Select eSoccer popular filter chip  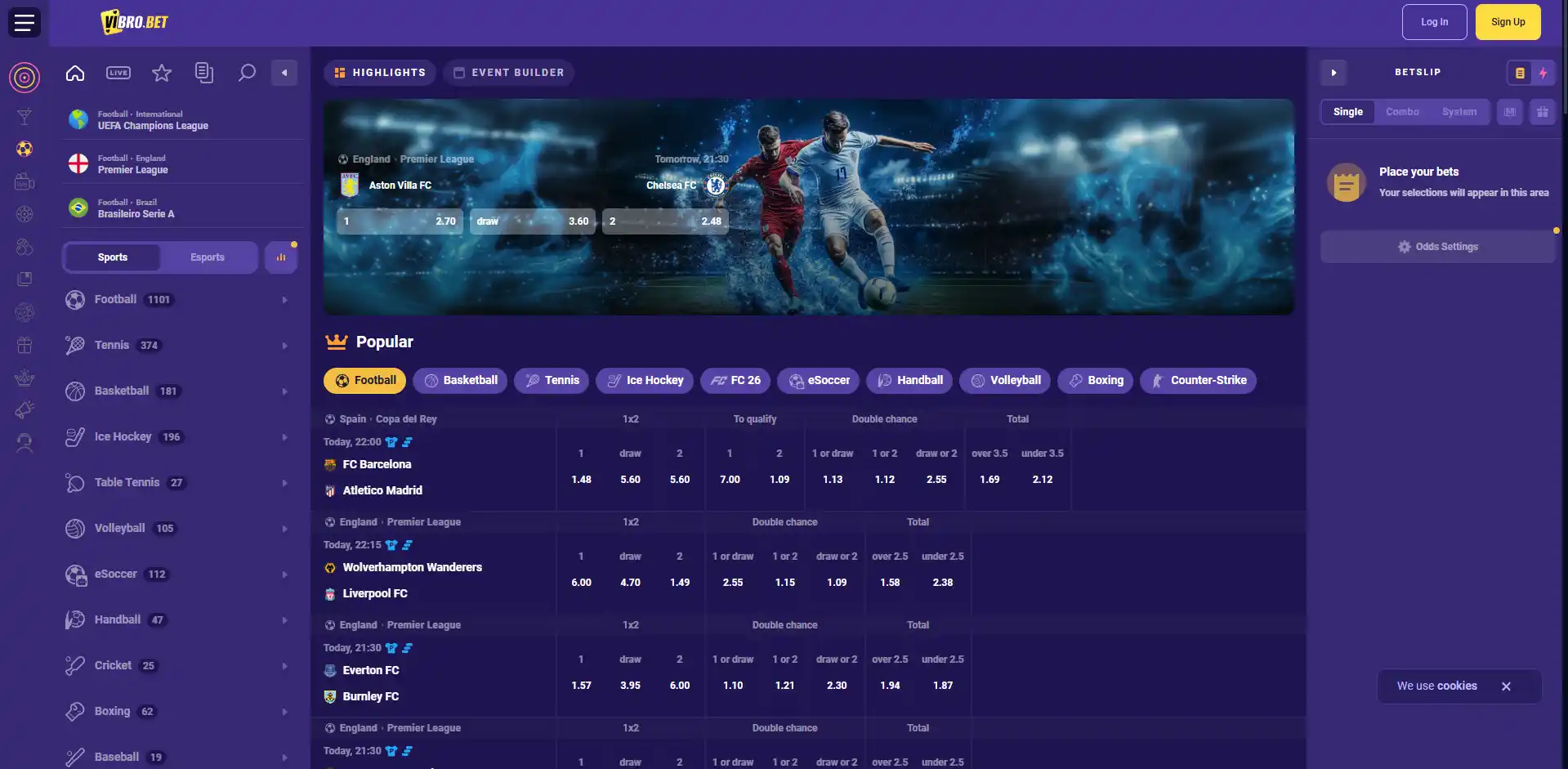pyautogui.click(x=819, y=381)
